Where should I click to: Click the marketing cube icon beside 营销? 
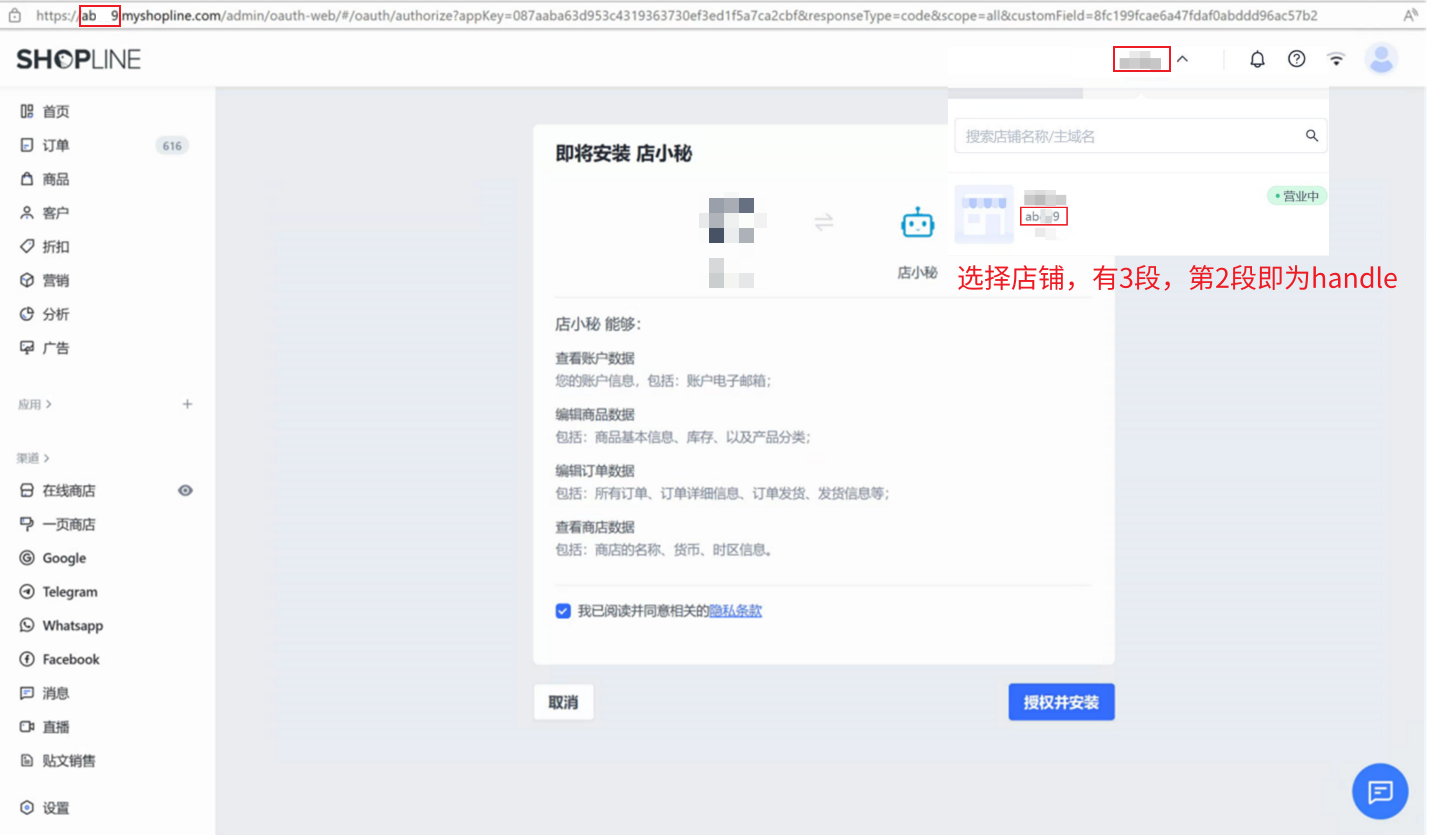pos(27,280)
